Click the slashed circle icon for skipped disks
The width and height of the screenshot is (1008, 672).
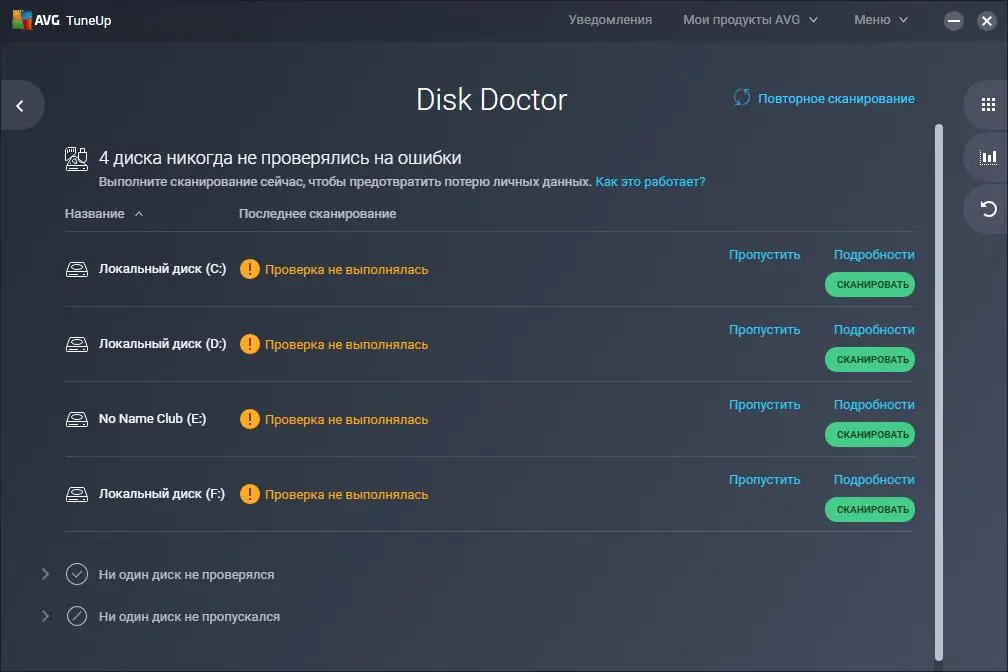click(x=77, y=616)
